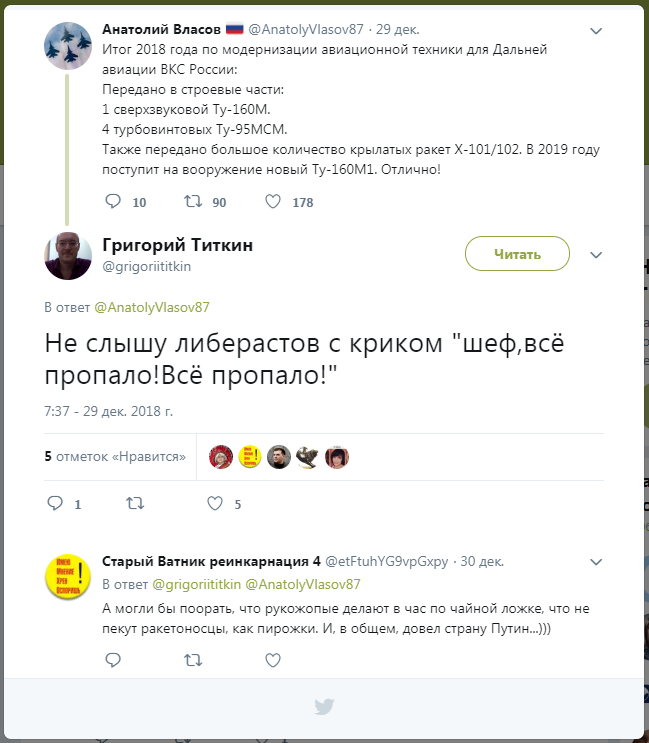Screen dimensions: 649x743
Task: View the 5 отметок «Нравится» list
Action: 115,456
